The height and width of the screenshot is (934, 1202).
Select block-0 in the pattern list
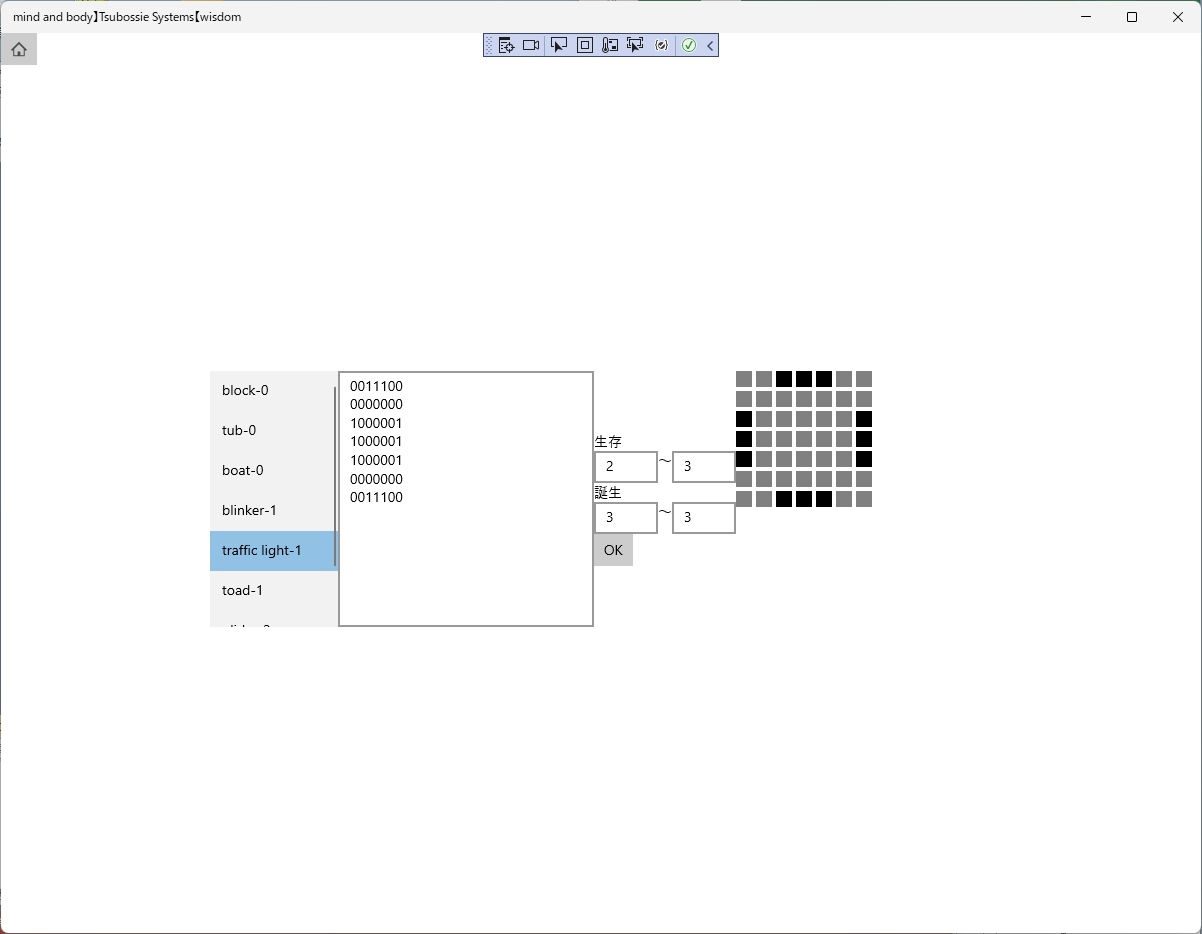tap(273, 390)
